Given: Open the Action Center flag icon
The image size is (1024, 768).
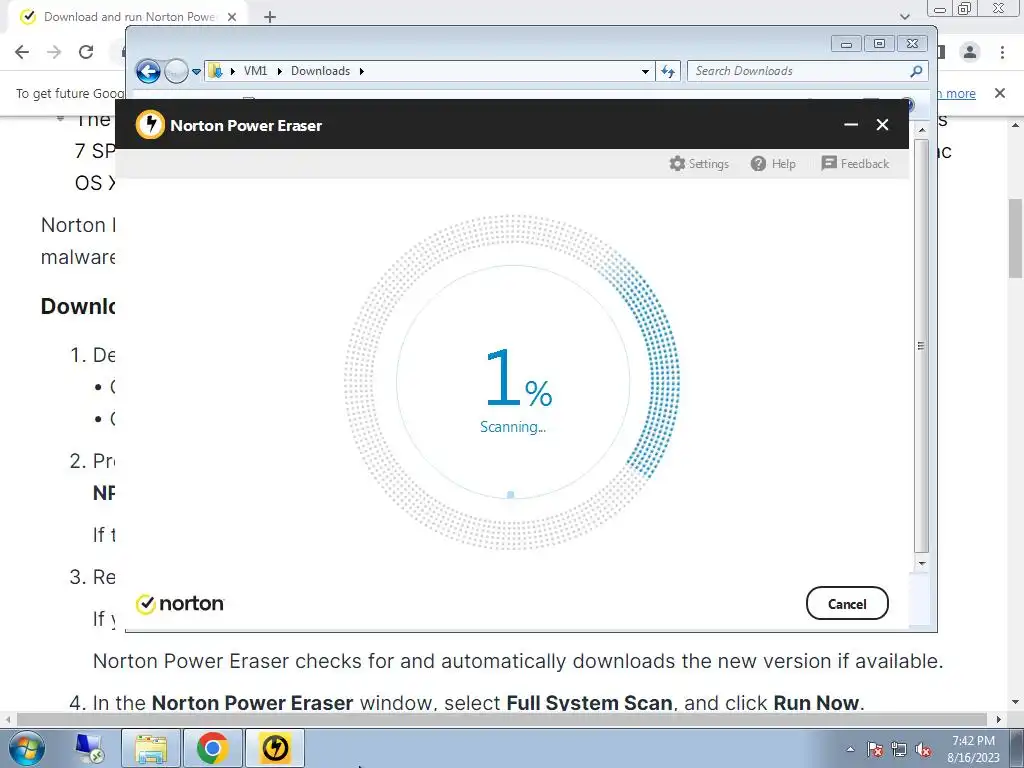Looking at the screenshot, I should pyautogui.click(x=875, y=749).
